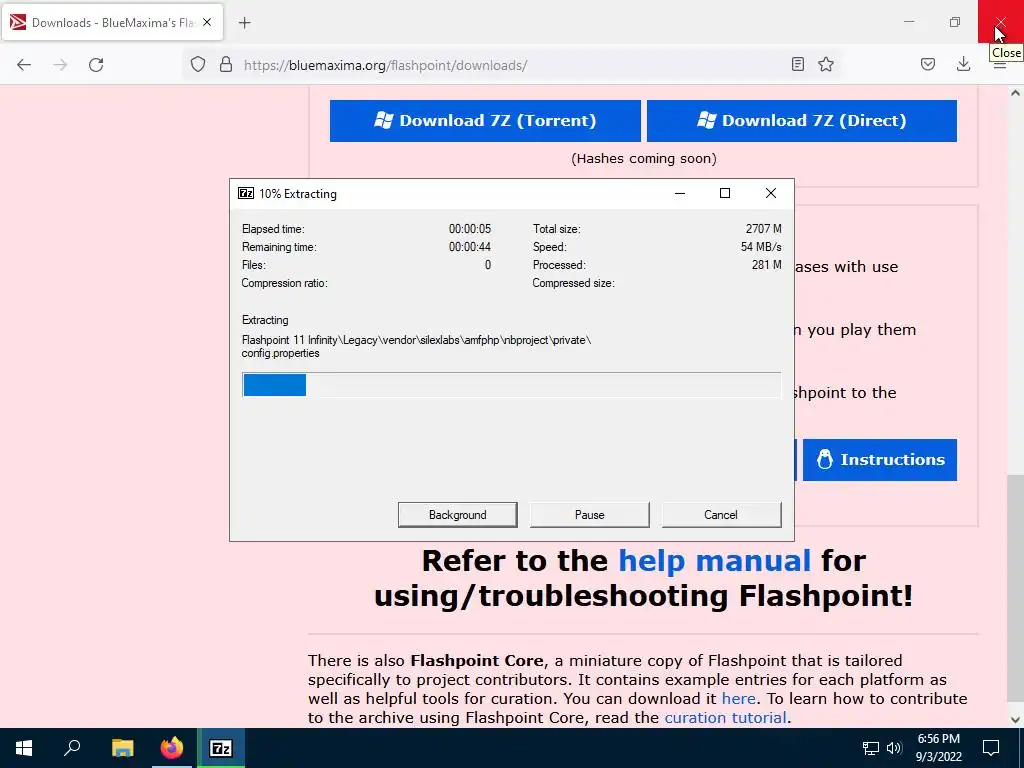
Task: Minimize the 10% Extracting dialog
Action: 680,193
